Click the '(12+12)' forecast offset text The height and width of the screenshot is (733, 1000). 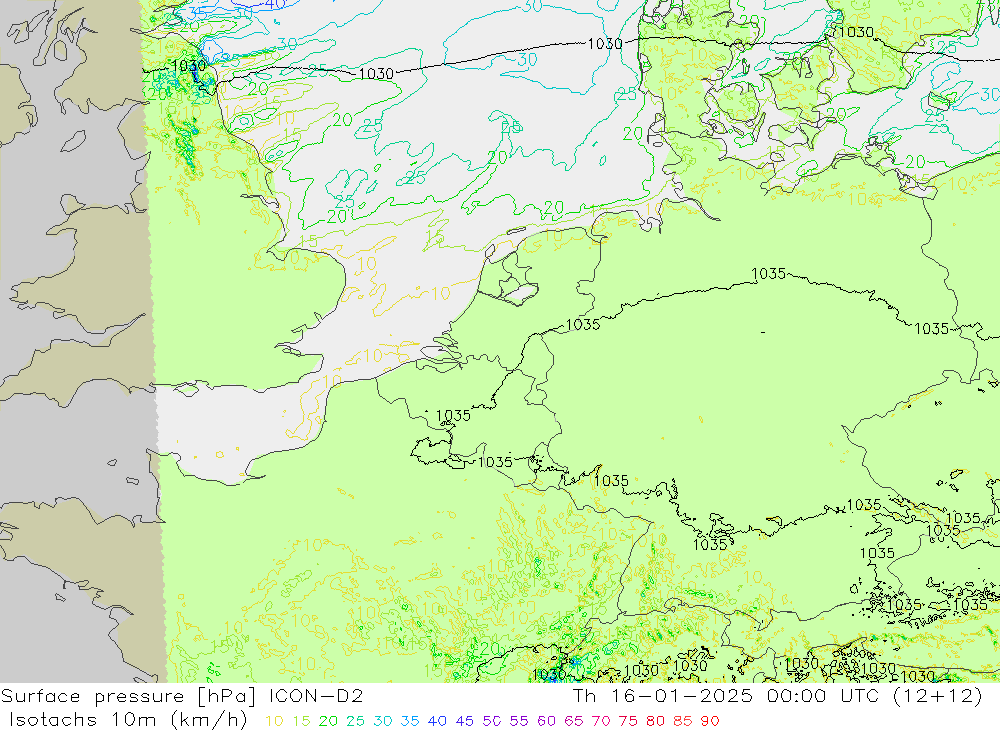pyautogui.click(x=938, y=696)
